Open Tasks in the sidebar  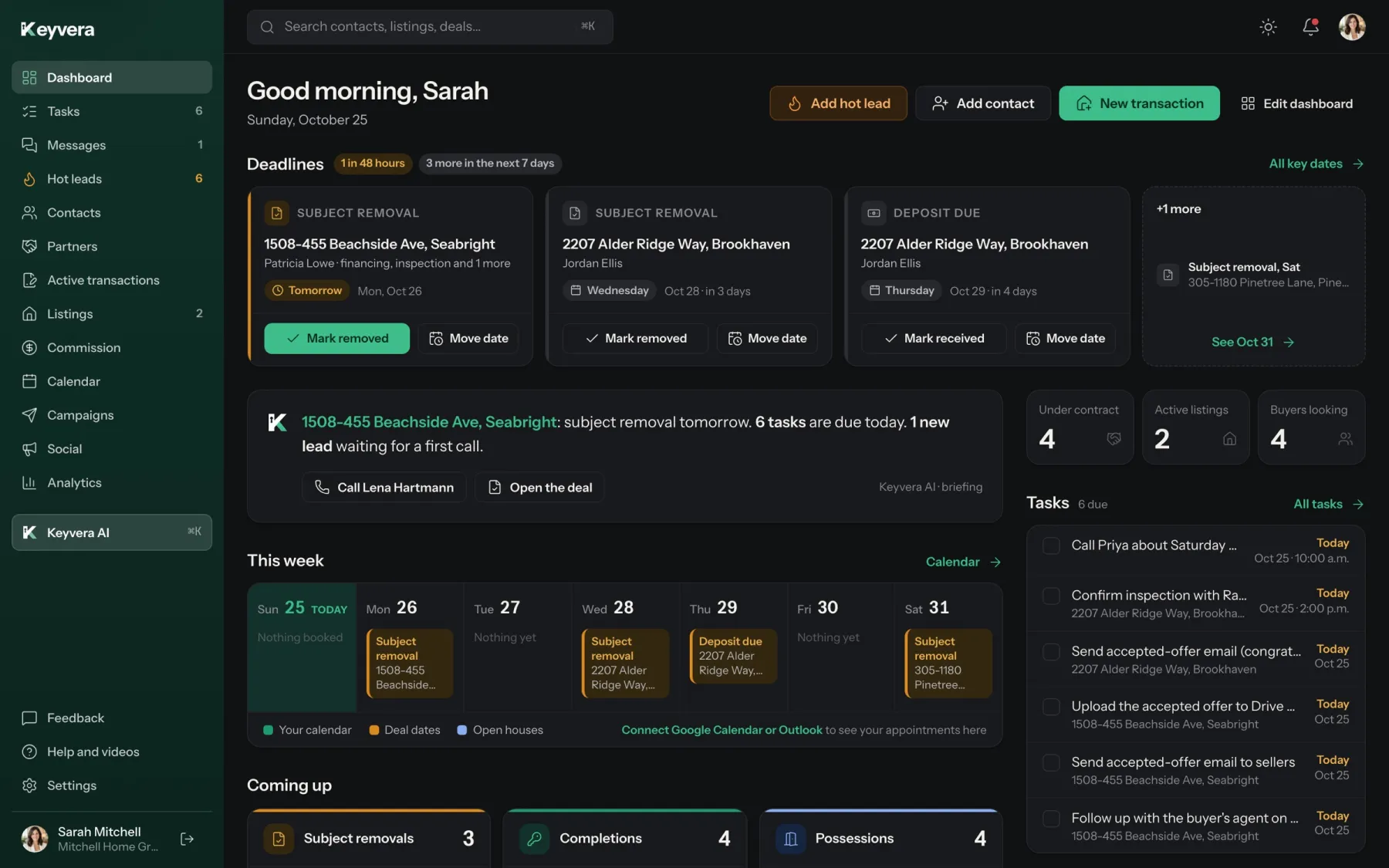pyautogui.click(x=112, y=111)
